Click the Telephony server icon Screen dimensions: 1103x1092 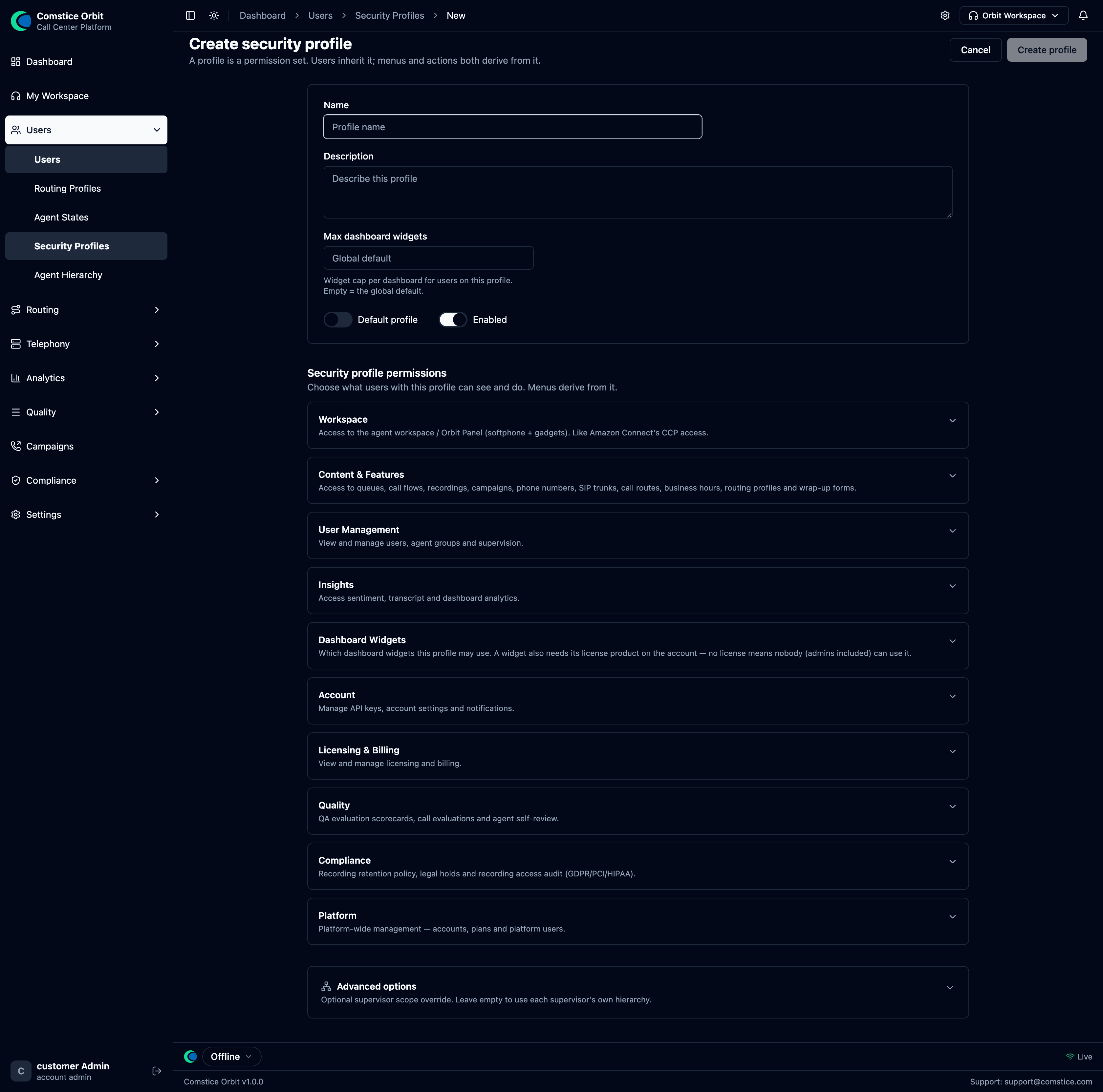[x=16, y=344]
